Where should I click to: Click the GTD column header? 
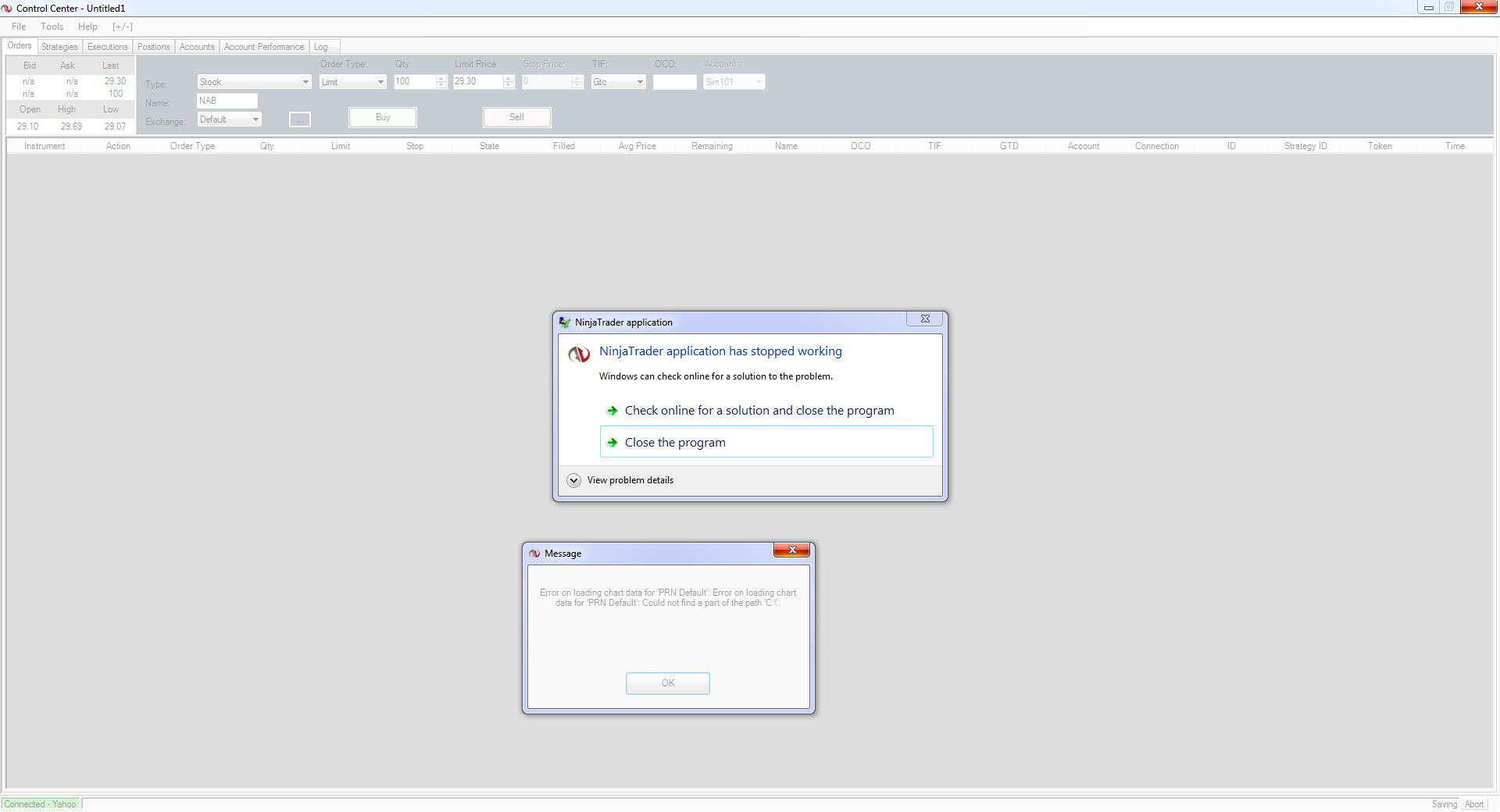1009,146
